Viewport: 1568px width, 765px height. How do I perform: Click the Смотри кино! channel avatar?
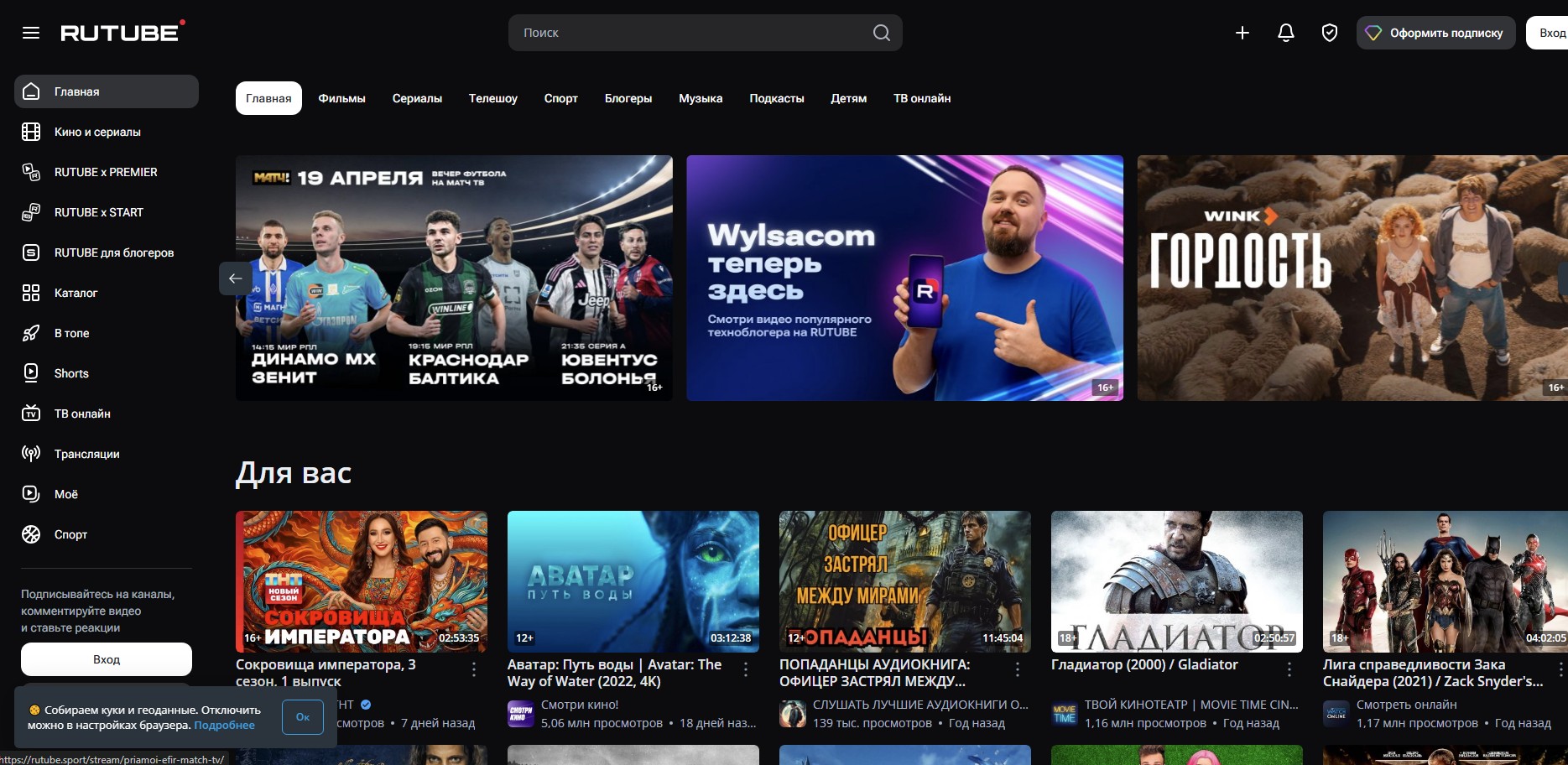pyautogui.click(x=521, y=714)
